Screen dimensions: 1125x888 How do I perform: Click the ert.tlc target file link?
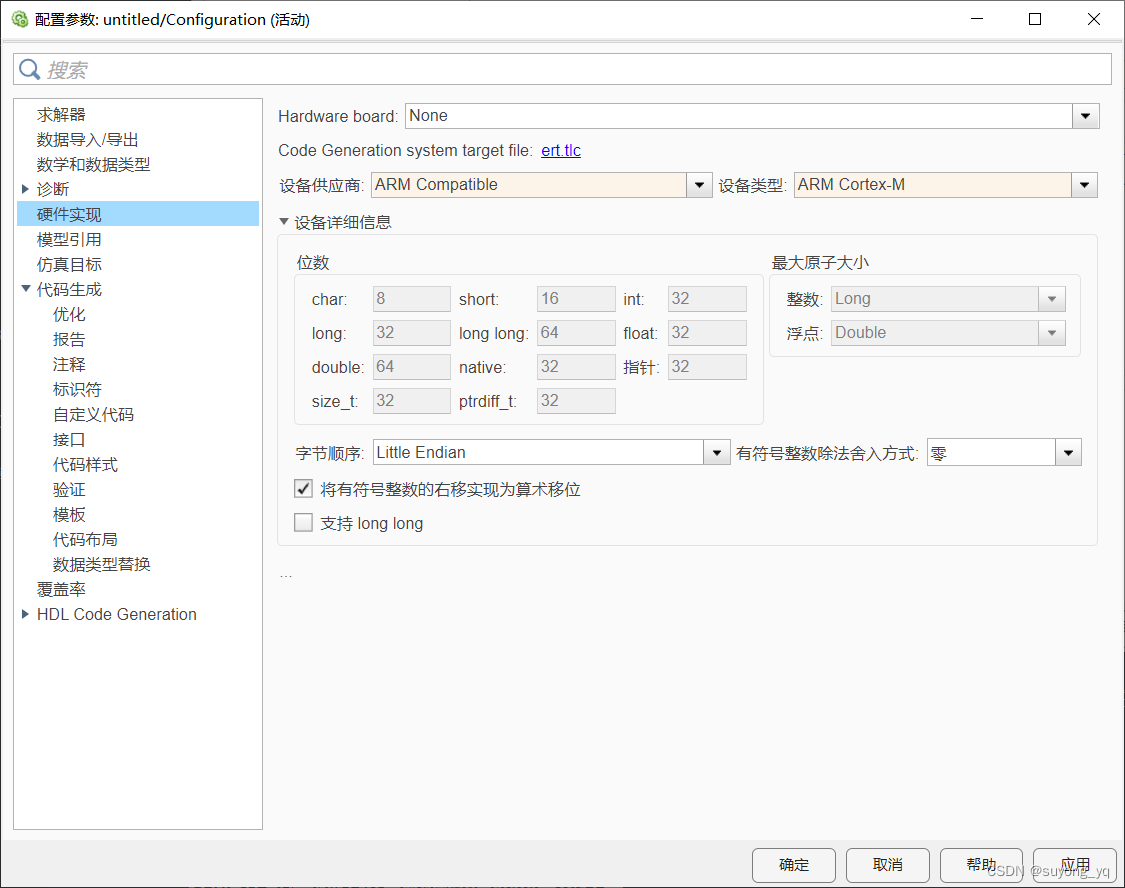click(x=561, y=151)
